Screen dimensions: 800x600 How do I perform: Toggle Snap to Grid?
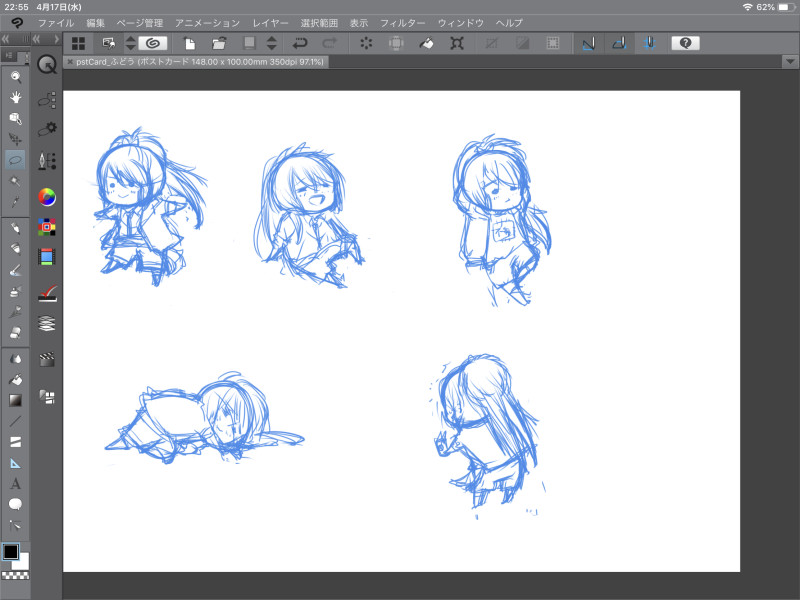(x=649, y=43)
